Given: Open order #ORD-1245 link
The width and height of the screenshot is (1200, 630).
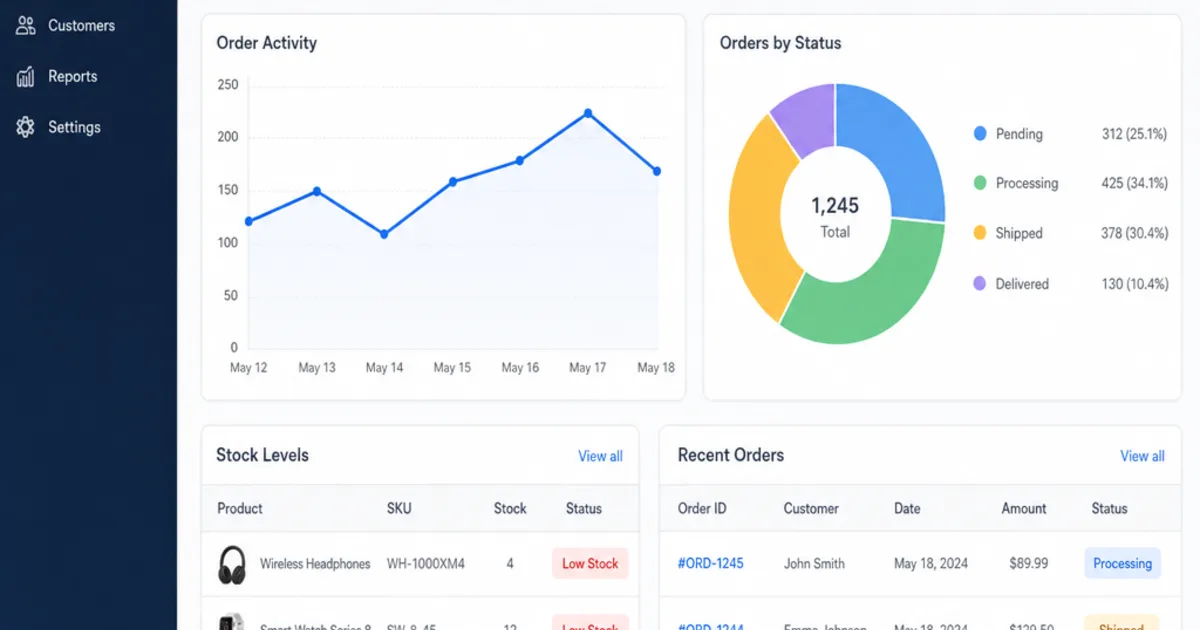Looking at the screenshot, I should 711,563.
